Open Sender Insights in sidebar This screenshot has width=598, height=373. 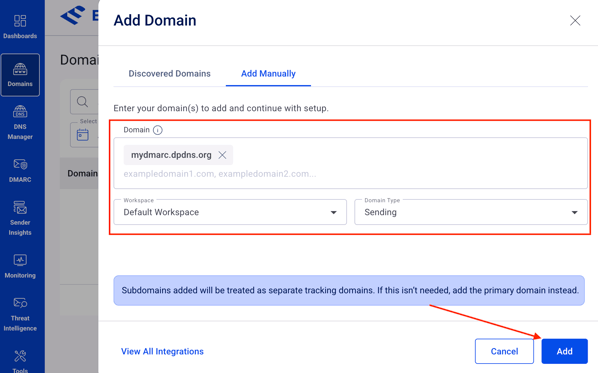[20, 218]
